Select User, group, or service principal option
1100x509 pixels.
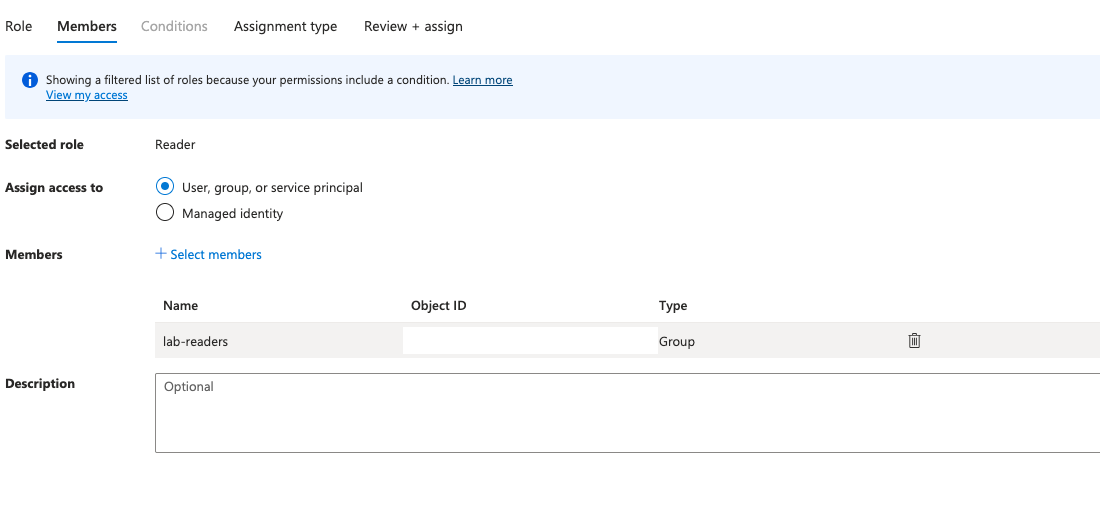coord(165,187)
